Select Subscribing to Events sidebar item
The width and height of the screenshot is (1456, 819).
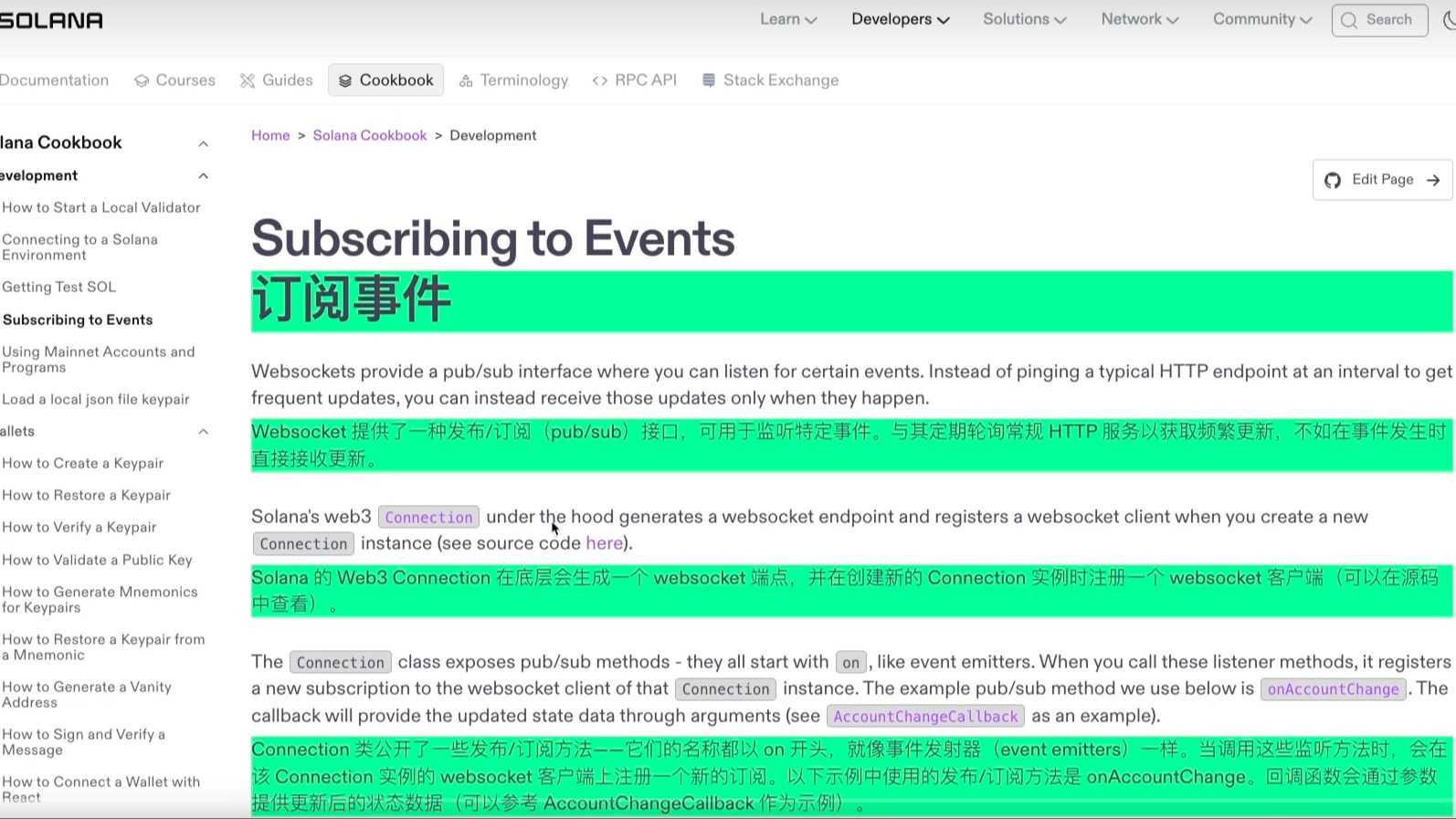78,320
